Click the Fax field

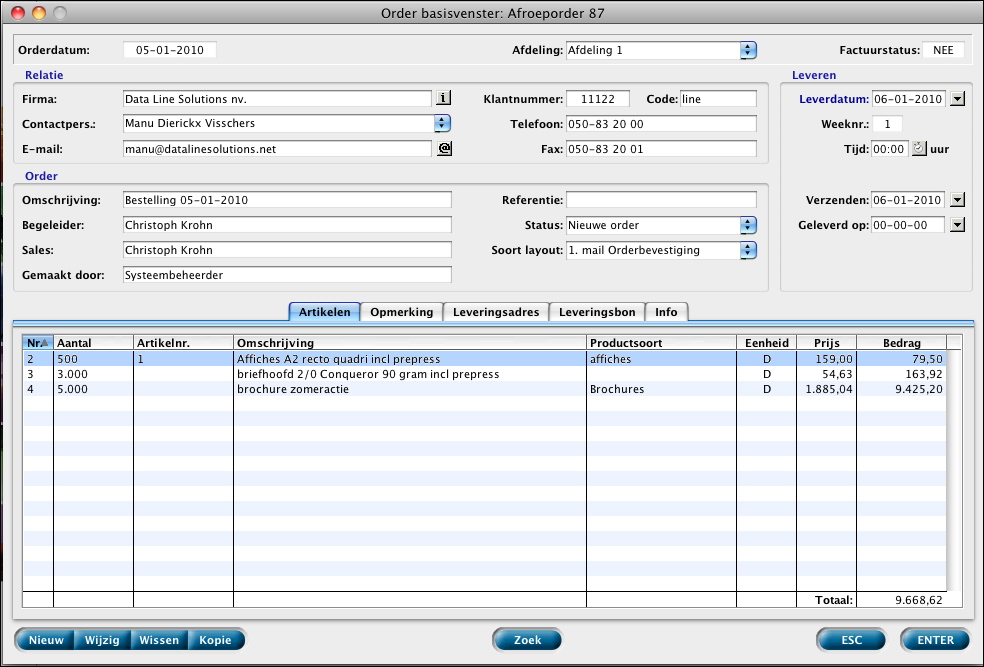tap(661, 149)
